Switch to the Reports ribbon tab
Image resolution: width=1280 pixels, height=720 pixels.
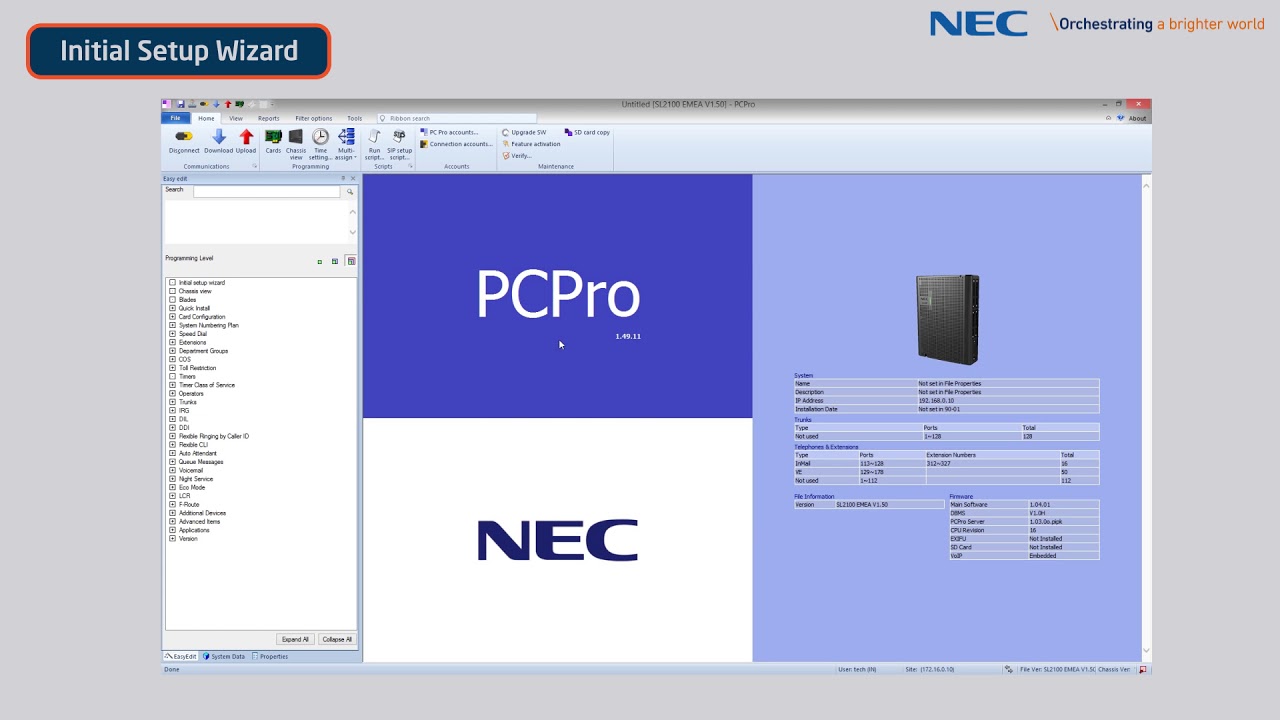pos(269,118)
